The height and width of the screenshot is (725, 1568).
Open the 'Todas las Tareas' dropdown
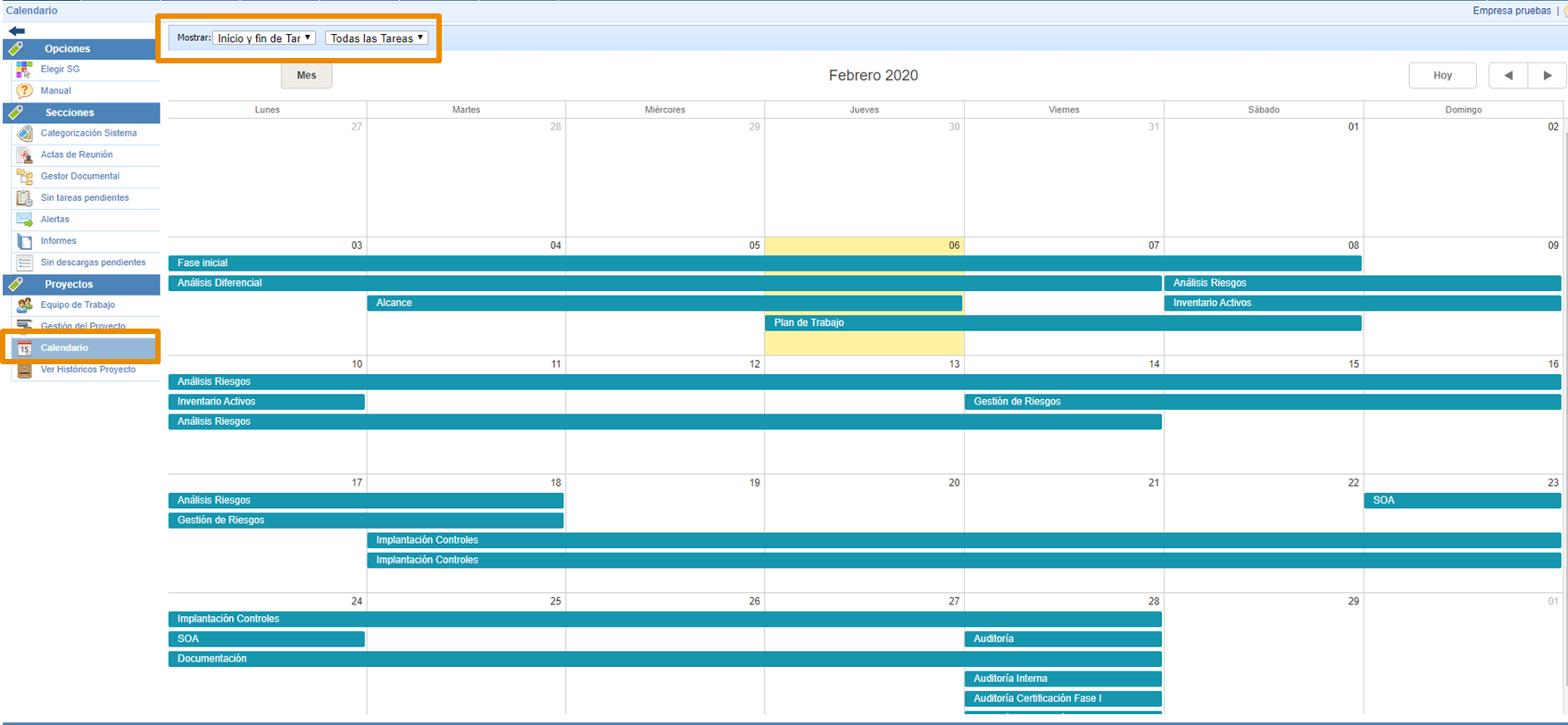[x=377, y=38]
